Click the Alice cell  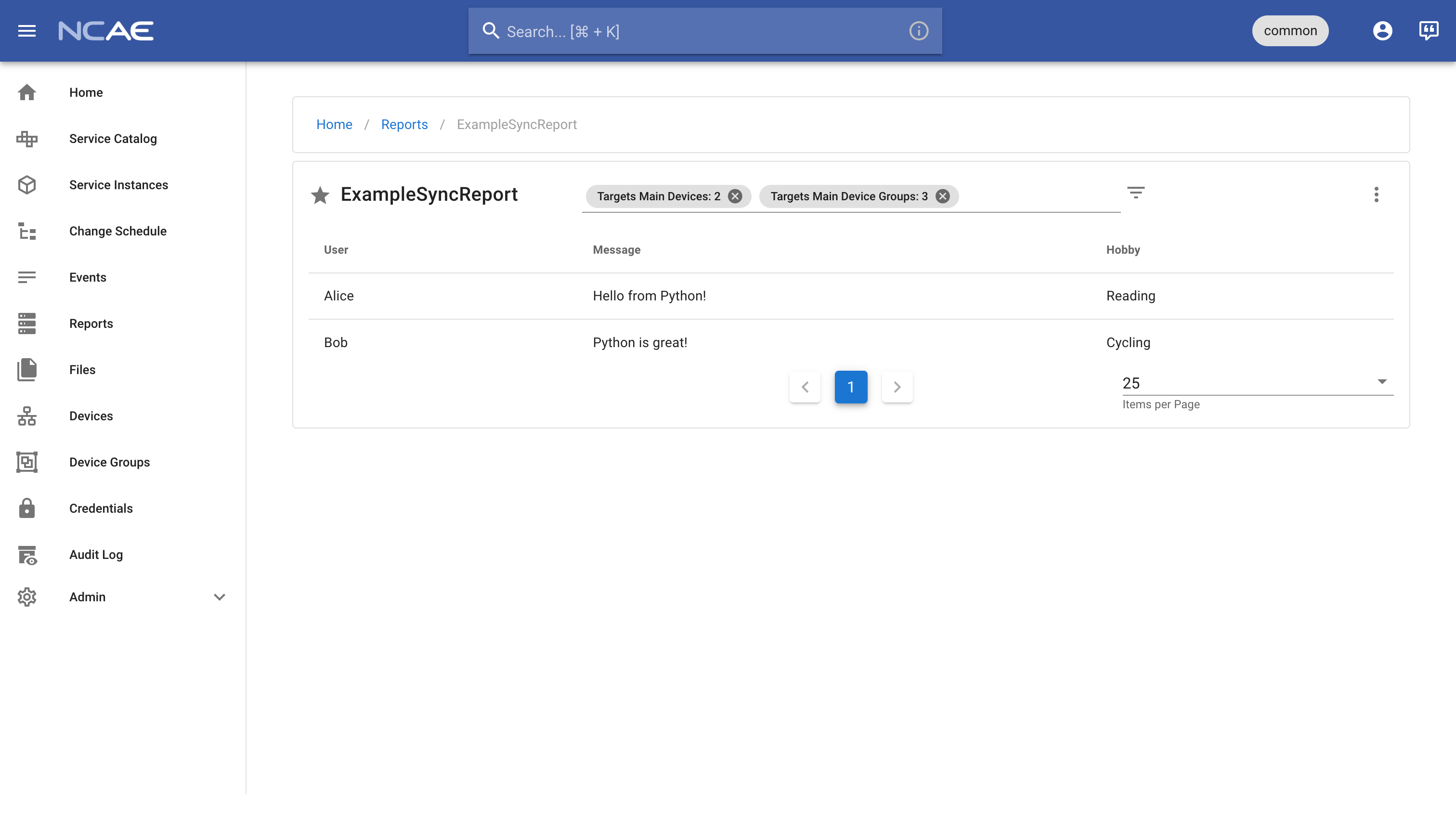coord(339,296)
